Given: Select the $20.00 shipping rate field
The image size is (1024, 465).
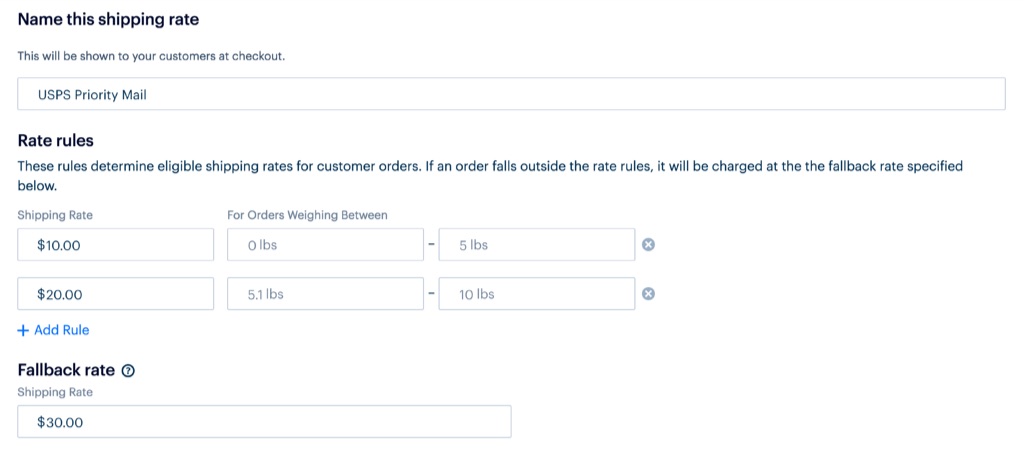Looking at the screenshot, I should pos(116,294).
